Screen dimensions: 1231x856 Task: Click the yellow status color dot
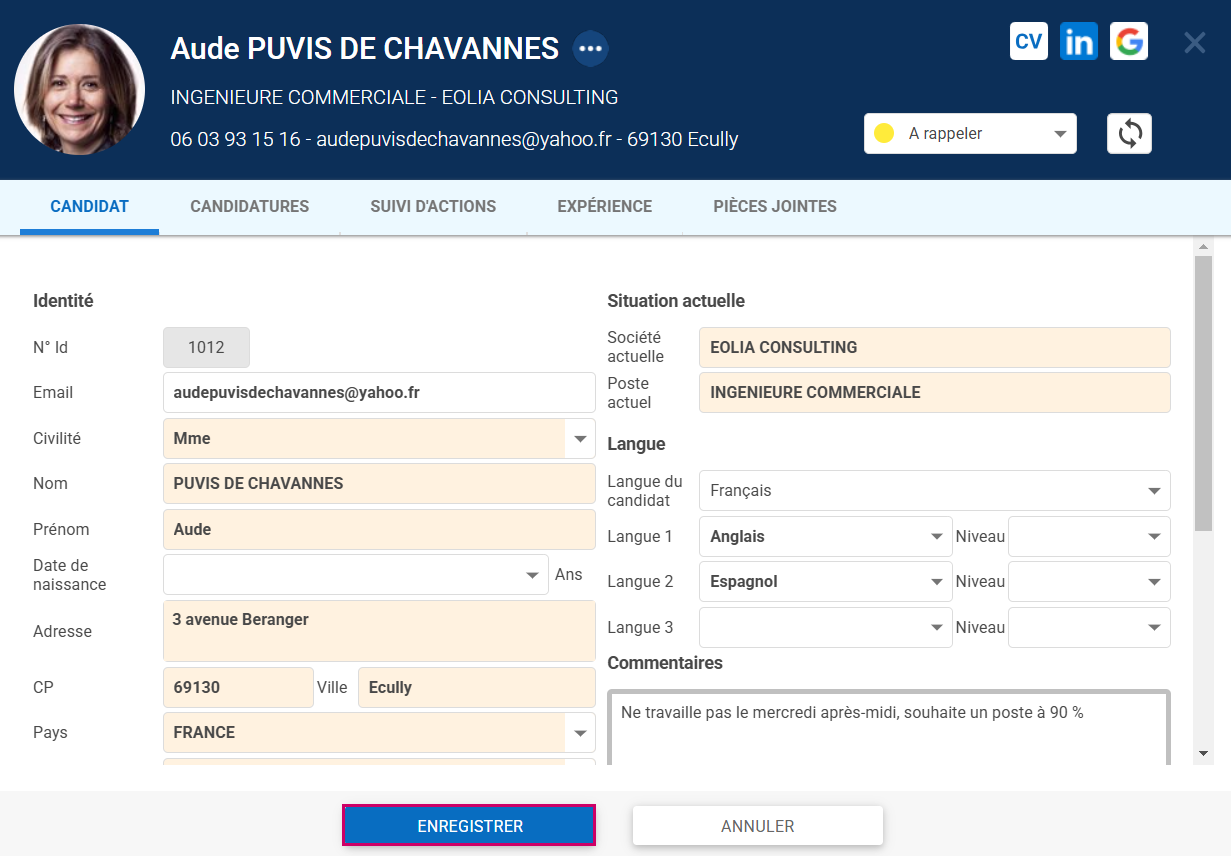884,134
